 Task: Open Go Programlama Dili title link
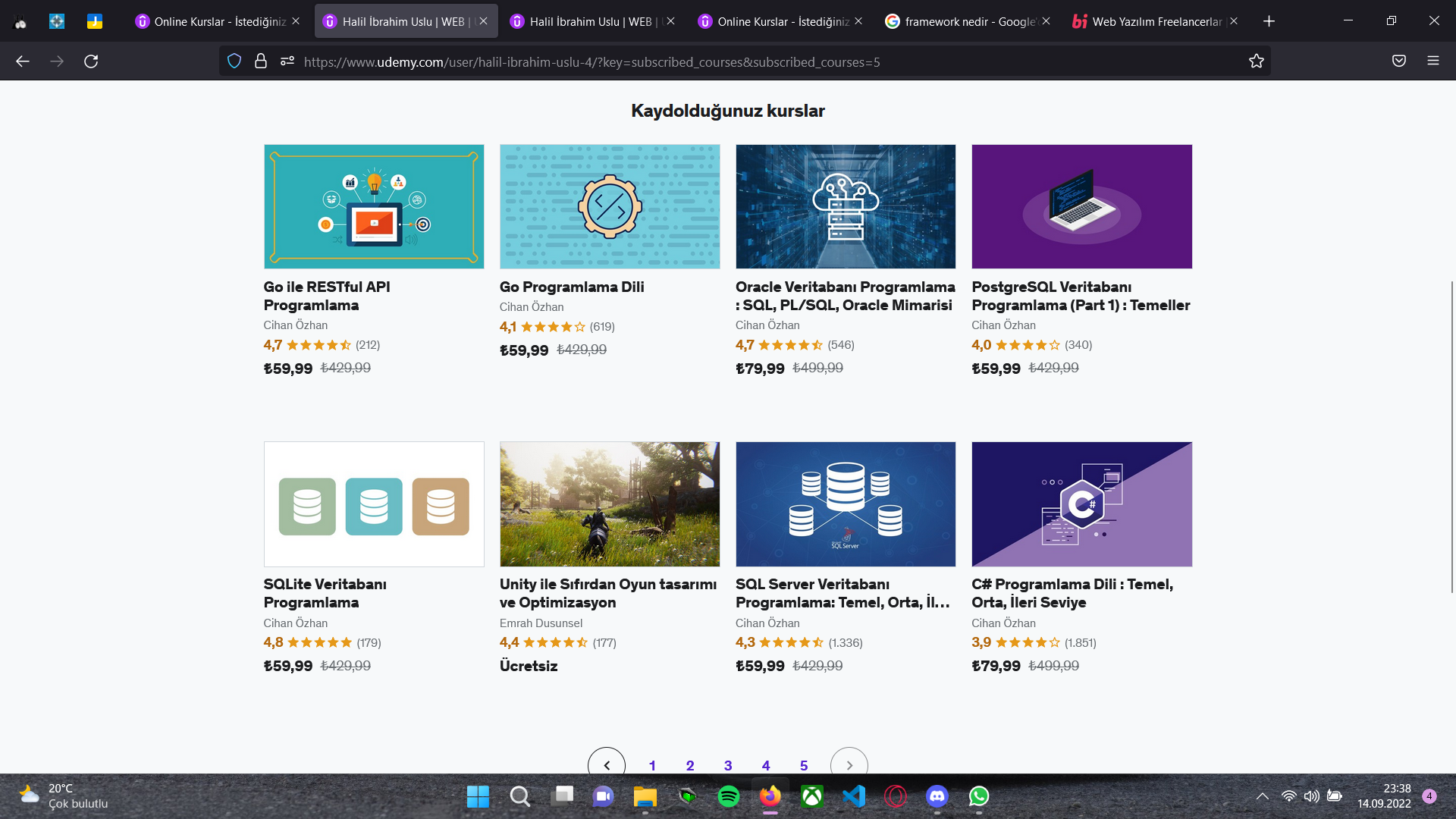click(x=572, y=287)
